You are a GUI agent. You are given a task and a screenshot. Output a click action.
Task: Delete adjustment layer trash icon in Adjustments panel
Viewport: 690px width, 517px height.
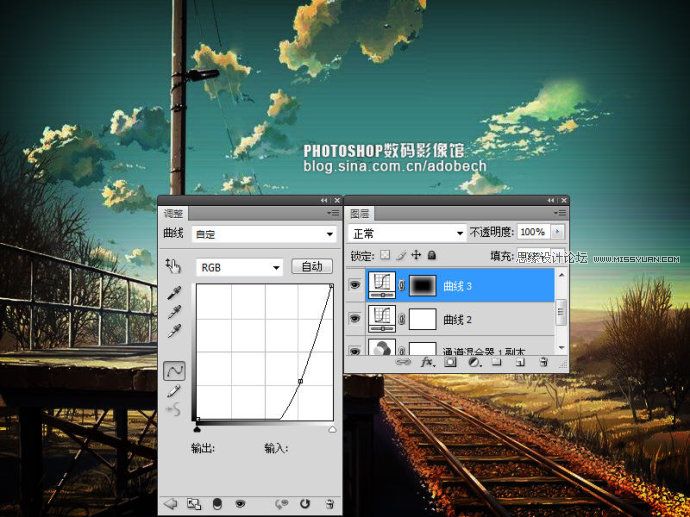(x=330, y=504)
